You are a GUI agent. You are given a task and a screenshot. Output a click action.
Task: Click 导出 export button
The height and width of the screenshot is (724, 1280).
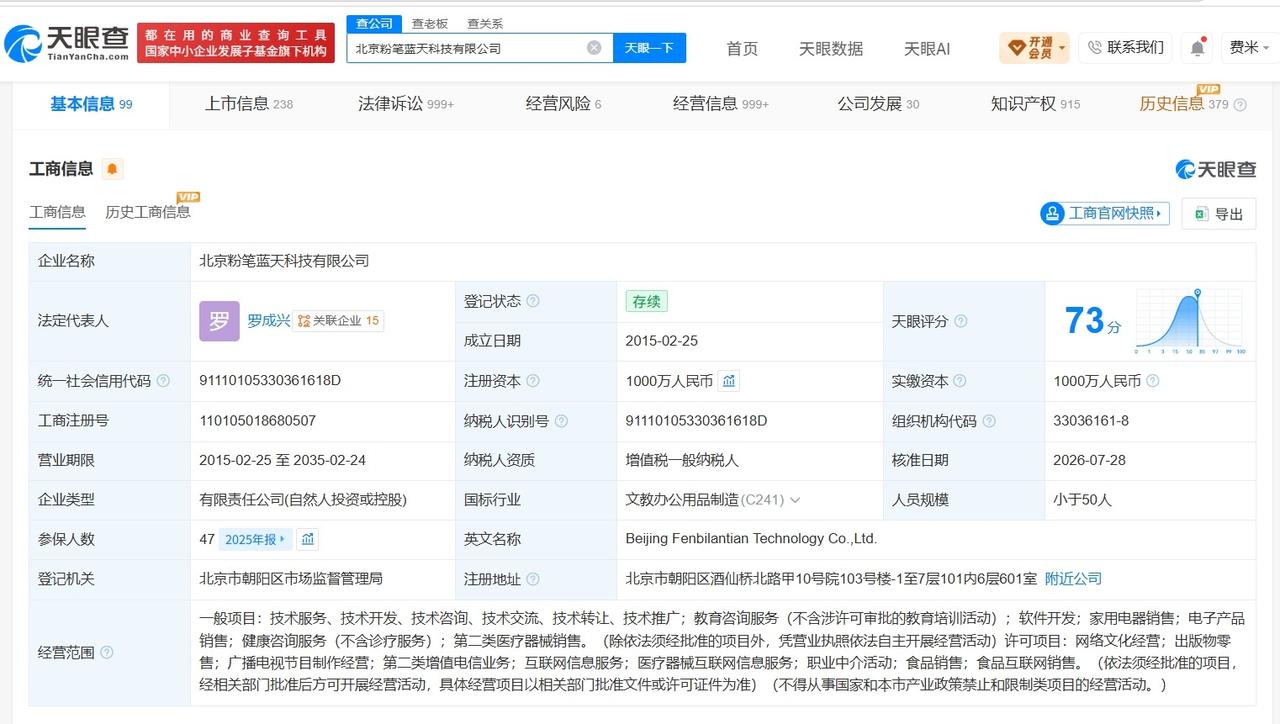pos(1218,214)
